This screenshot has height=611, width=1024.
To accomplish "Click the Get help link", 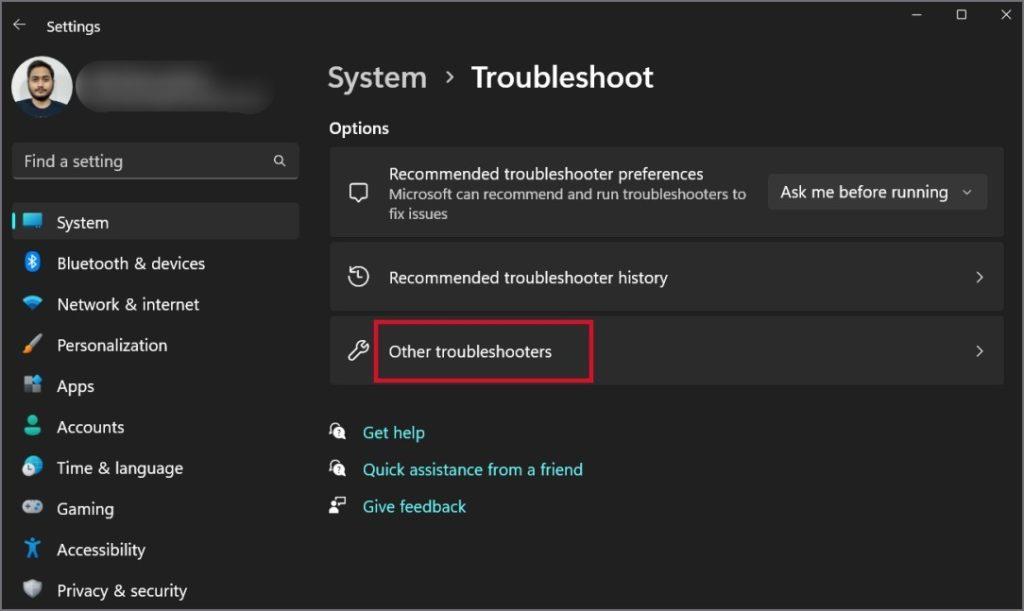I will [394, 433].
